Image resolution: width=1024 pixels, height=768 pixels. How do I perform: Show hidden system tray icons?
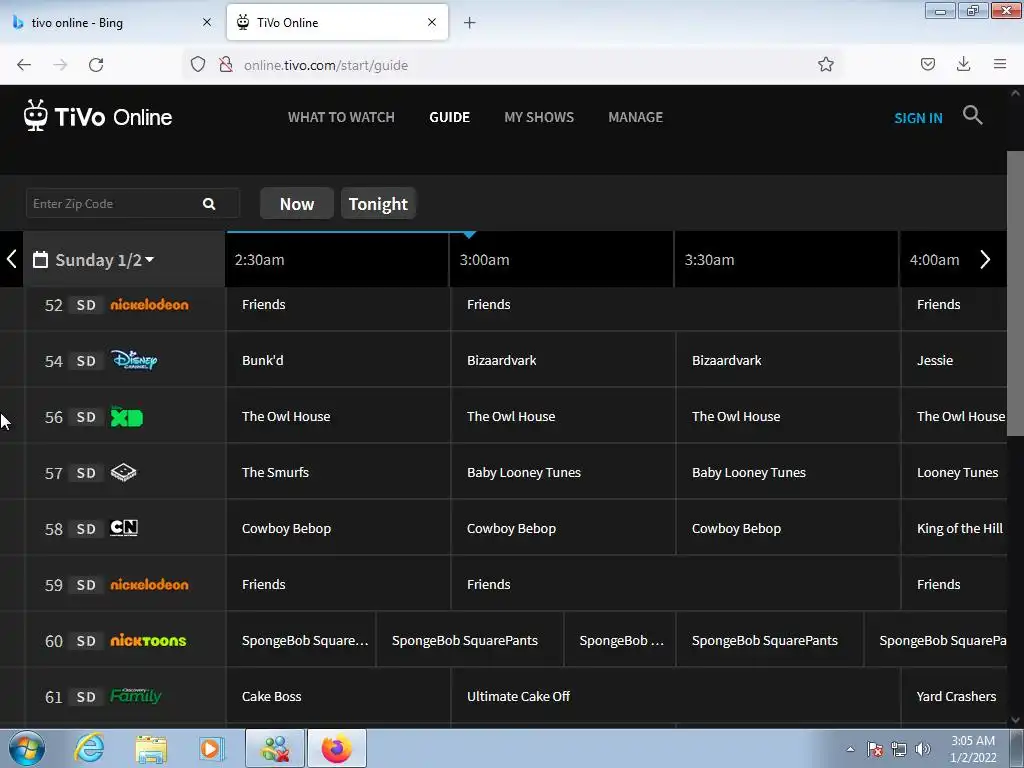850,749
